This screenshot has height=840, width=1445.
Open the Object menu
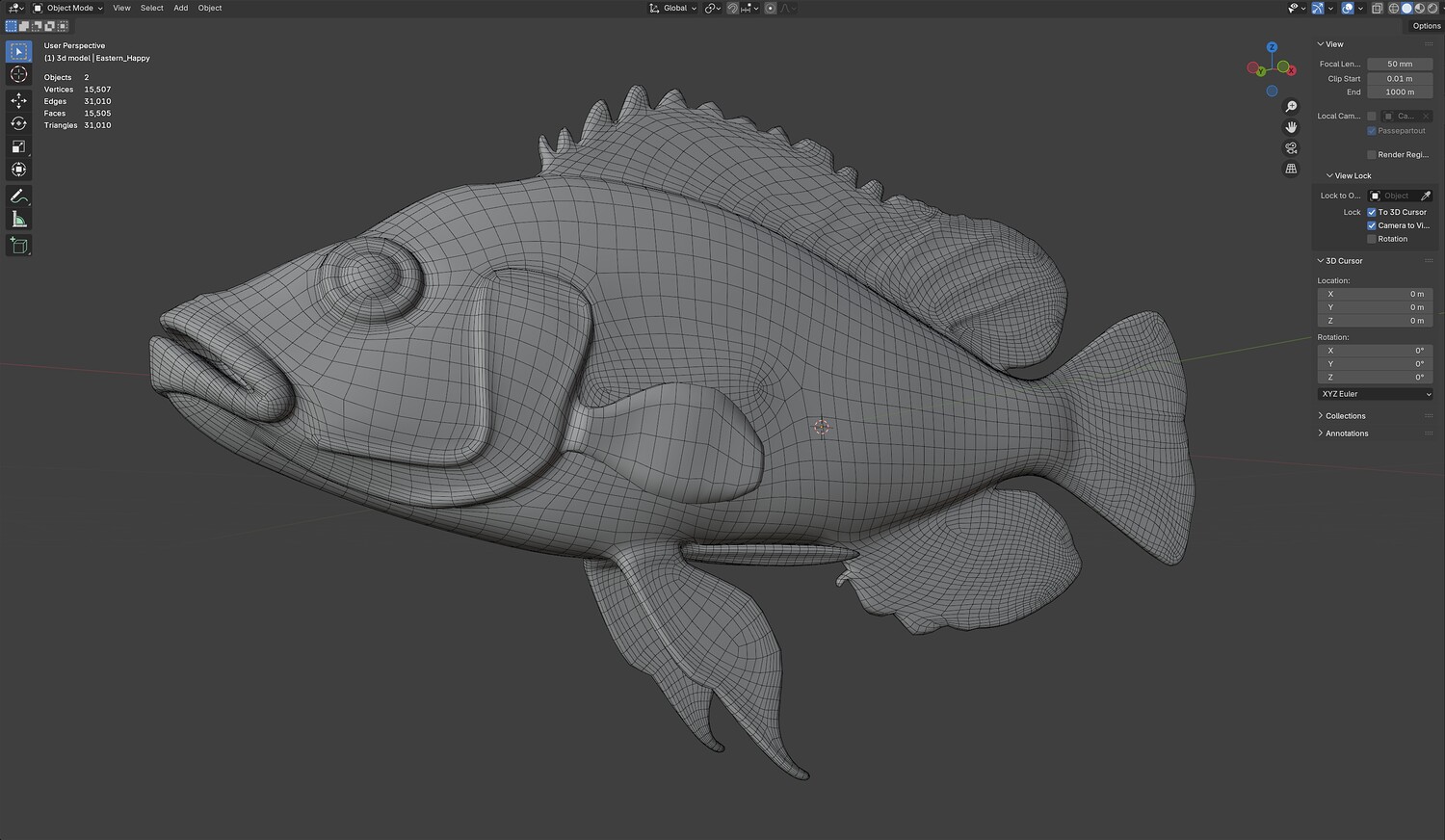coord(210,8)
